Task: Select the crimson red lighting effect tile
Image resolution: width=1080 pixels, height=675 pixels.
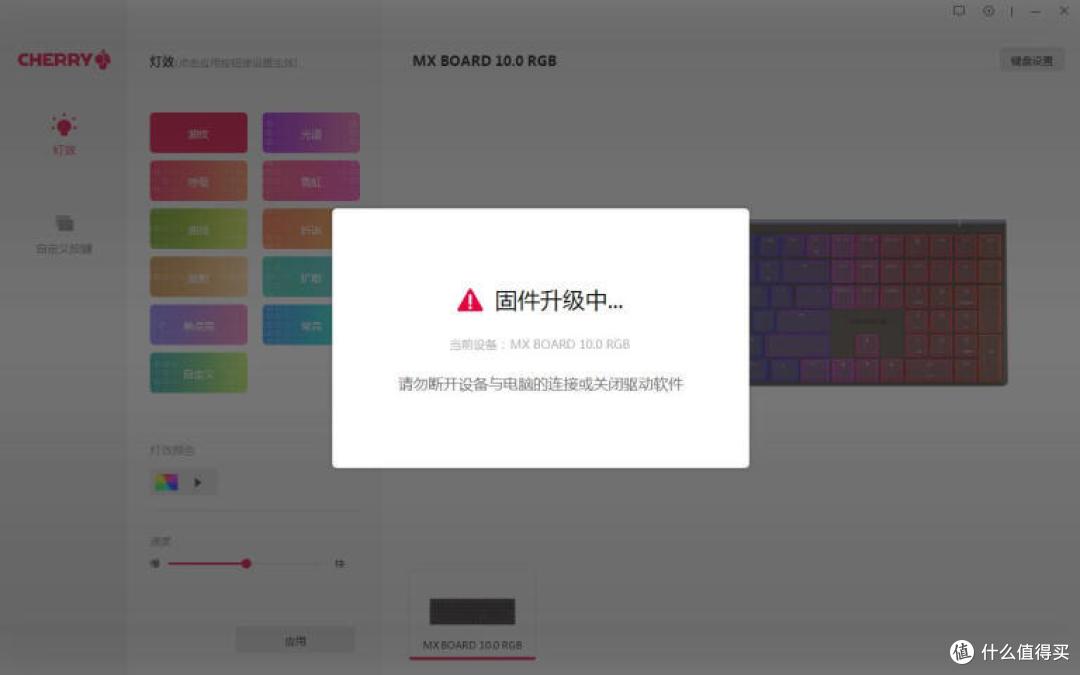Action: tap(198, 133)
